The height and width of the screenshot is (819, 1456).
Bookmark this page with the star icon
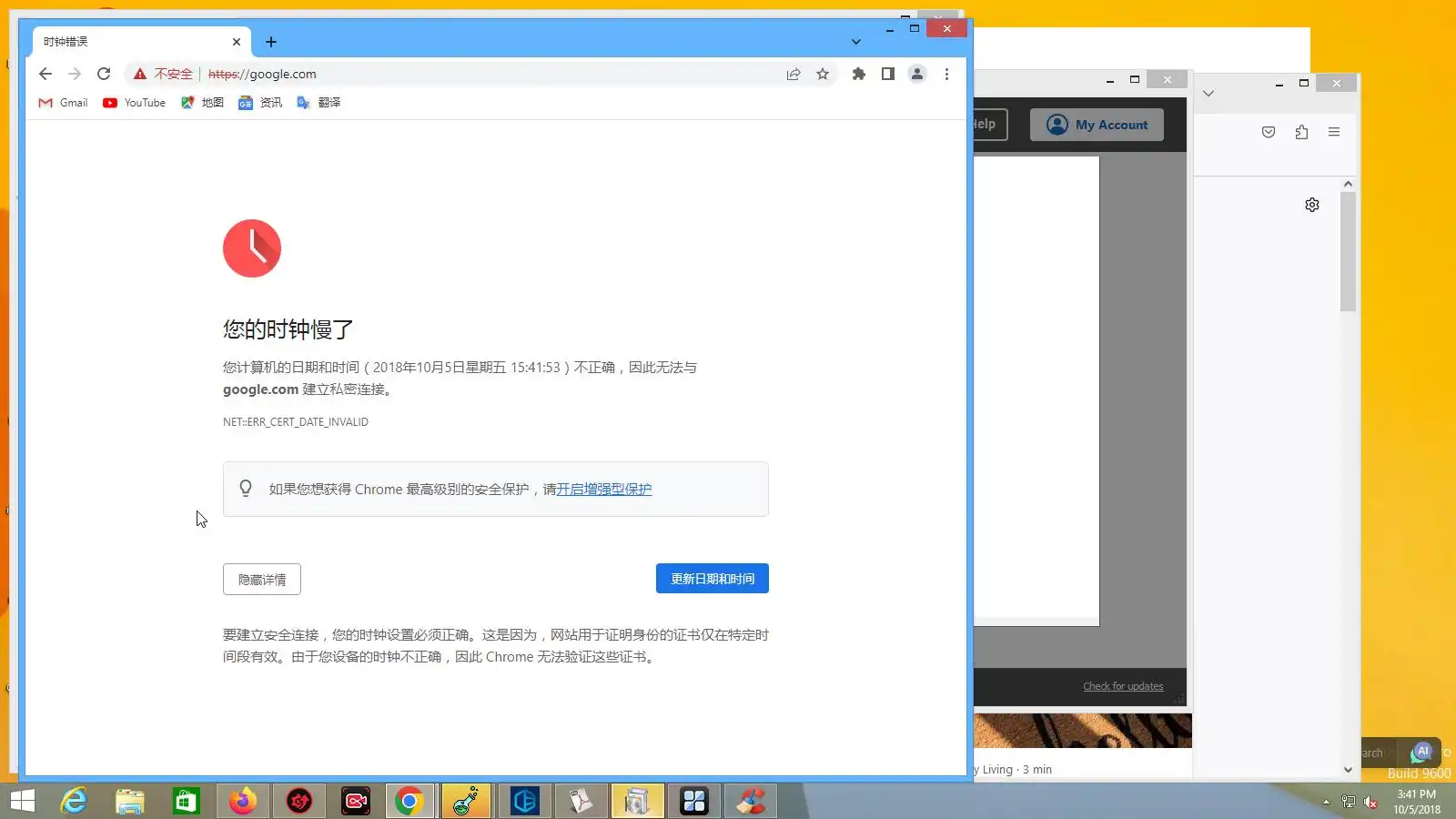click(823, 74)
